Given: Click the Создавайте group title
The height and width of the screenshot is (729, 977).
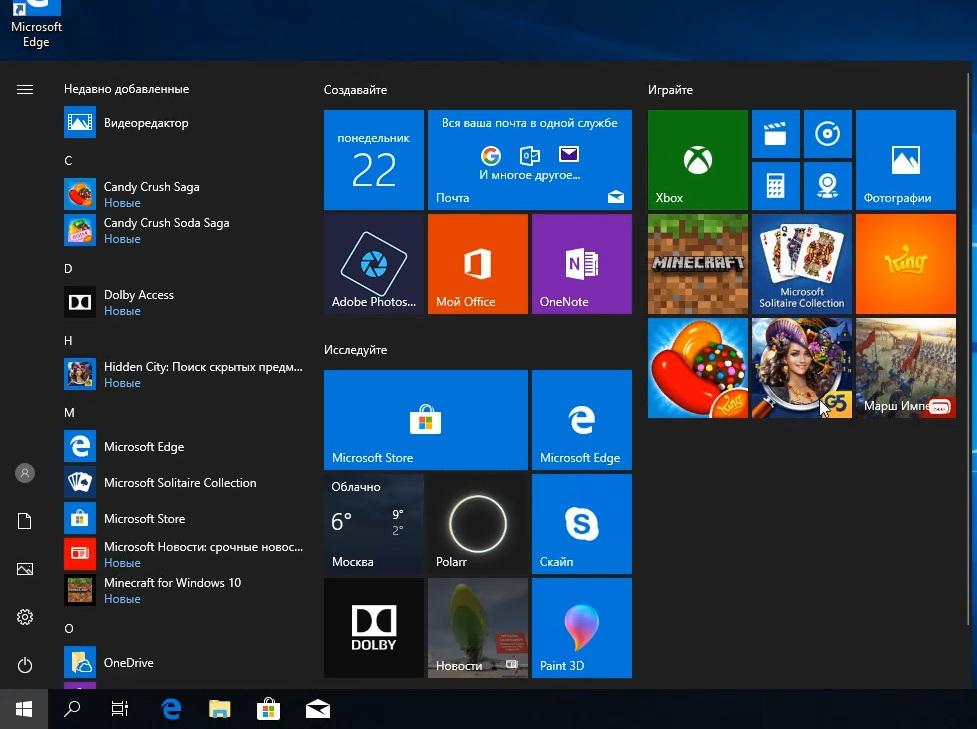Looking at the screenshot, I should coord(355,90).
